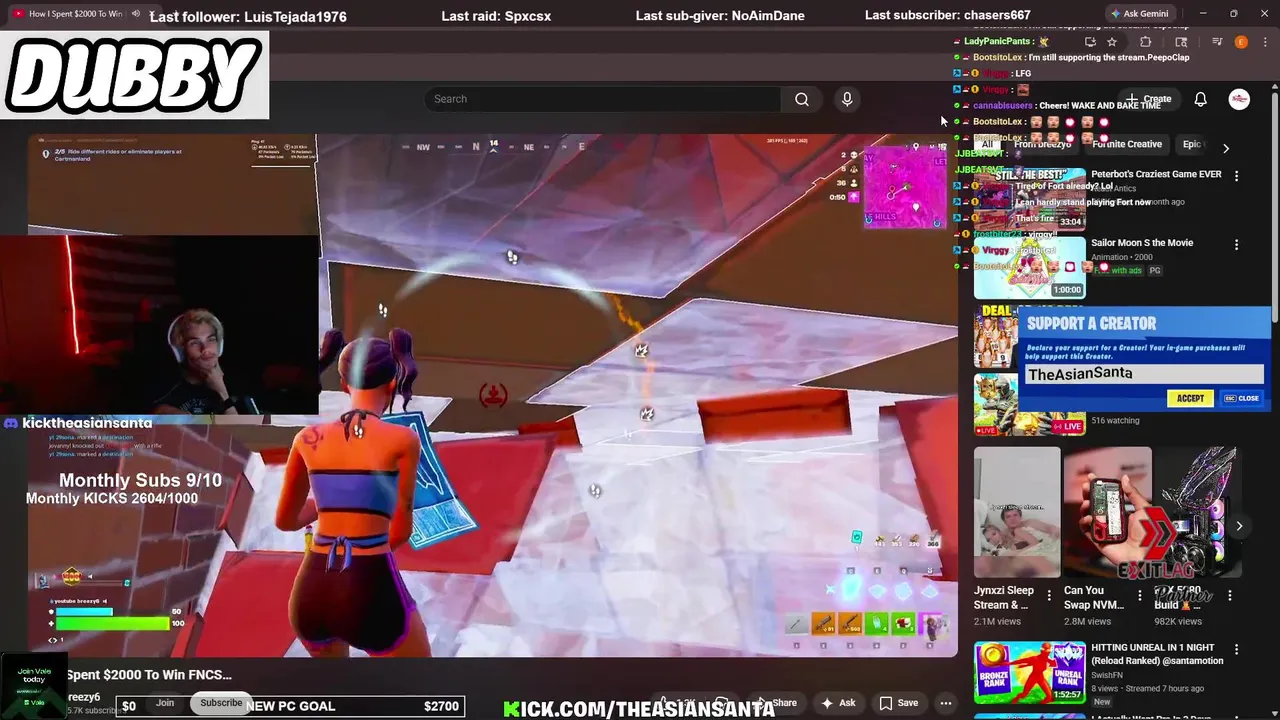Click the Join channel button
This screenshot has height=720, width=1280.
(x=165, y=703)
